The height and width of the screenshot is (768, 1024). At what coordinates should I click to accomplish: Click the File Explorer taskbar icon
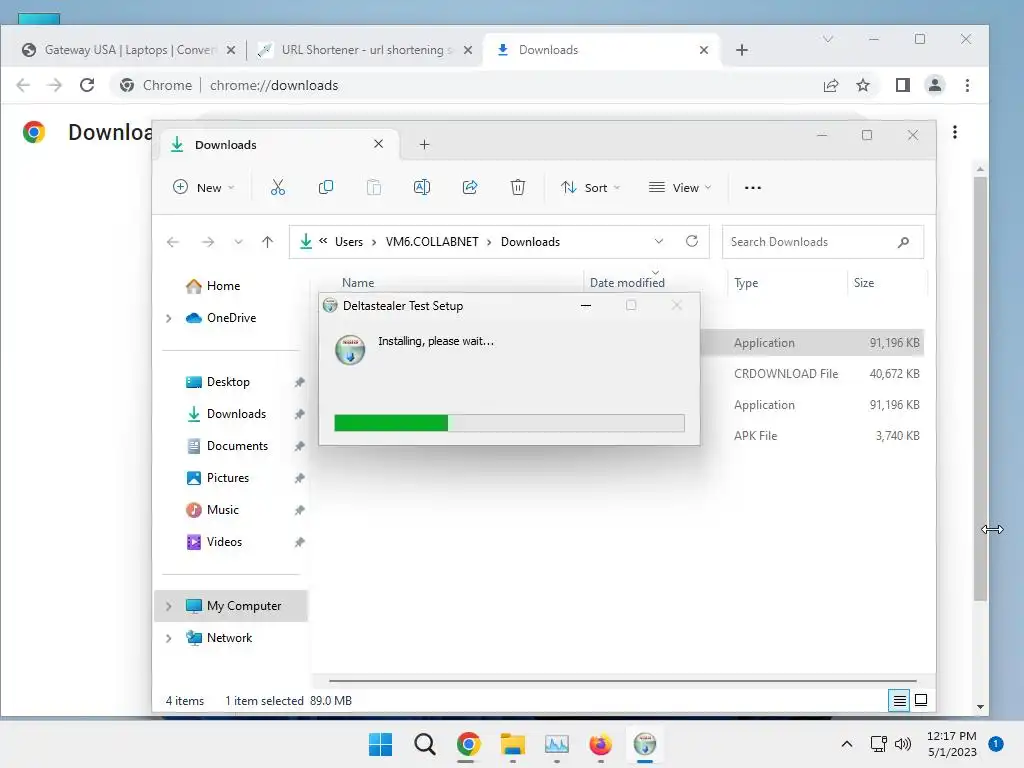coord(513,744)
